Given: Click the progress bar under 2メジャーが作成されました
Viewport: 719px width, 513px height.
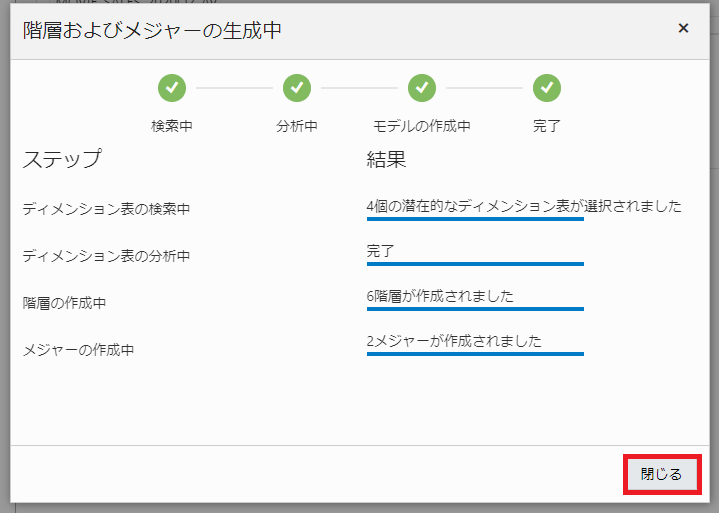Looking at the screenshot, I should [475, 354].
